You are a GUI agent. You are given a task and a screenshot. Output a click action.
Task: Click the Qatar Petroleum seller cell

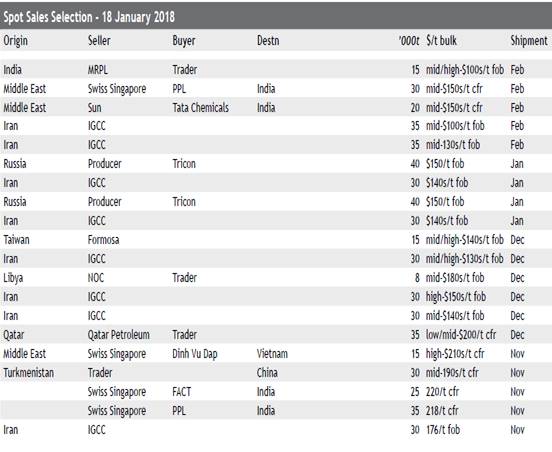119,335
